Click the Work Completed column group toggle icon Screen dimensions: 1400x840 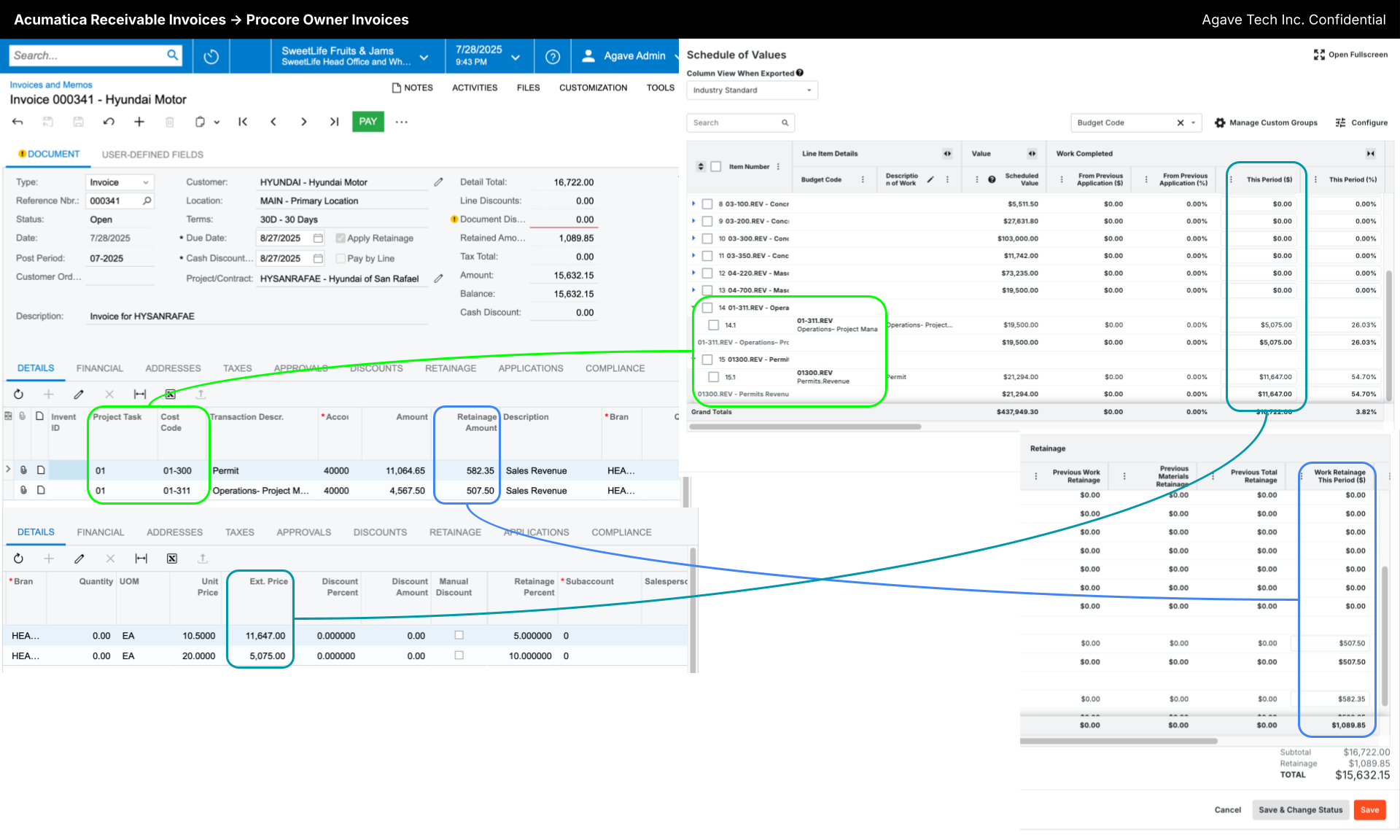point(1370,153)
